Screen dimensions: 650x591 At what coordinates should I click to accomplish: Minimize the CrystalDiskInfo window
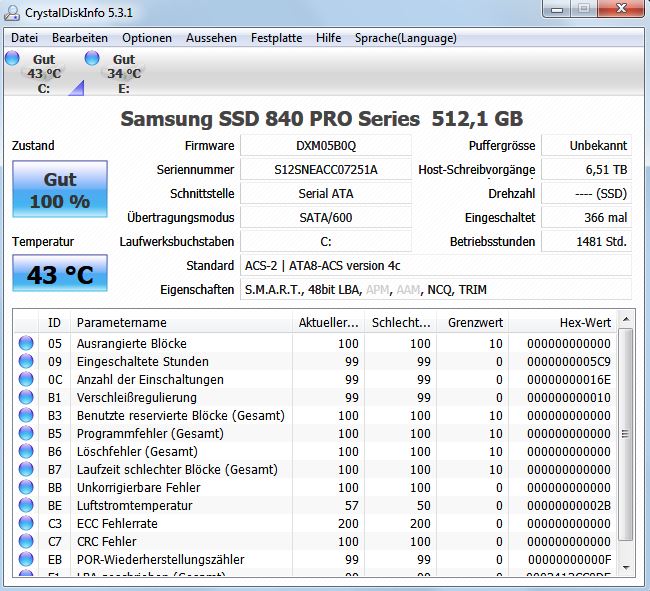pos(557,9)
